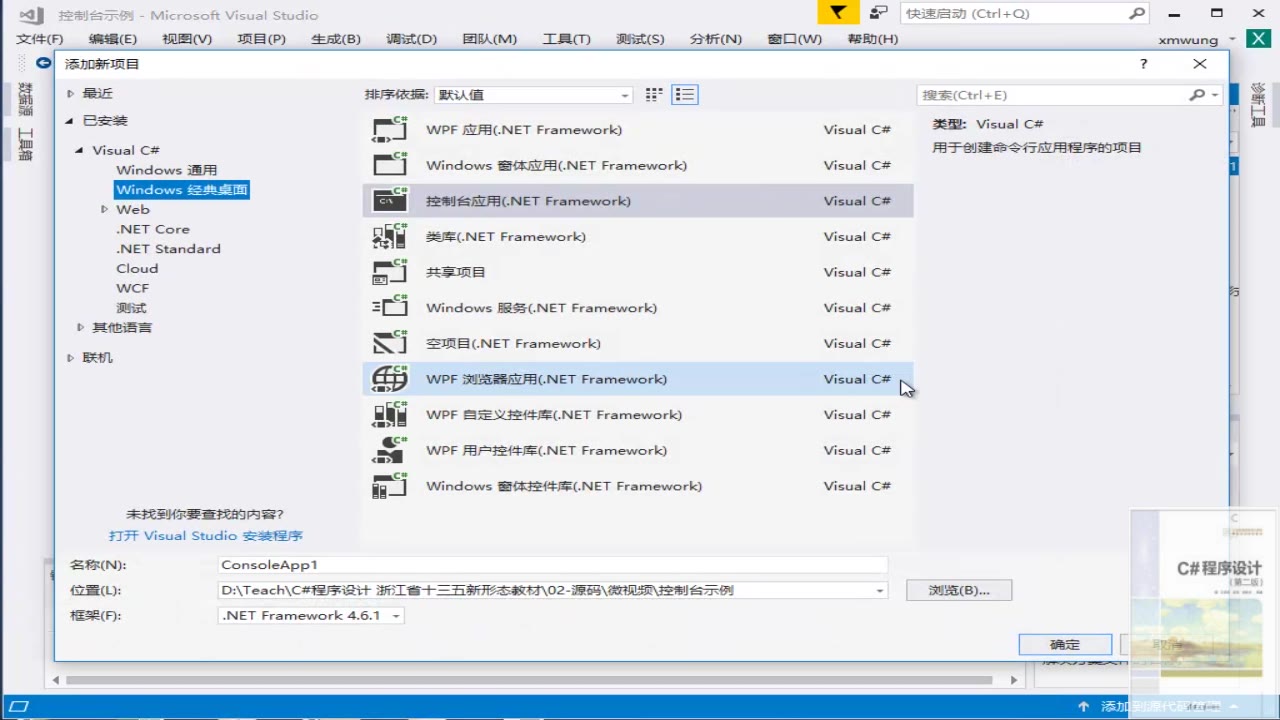The height and width of the screenshot is (720, 1280).
Task: Click the navigate backward toolbar arrow
Action: click(44, 62)
